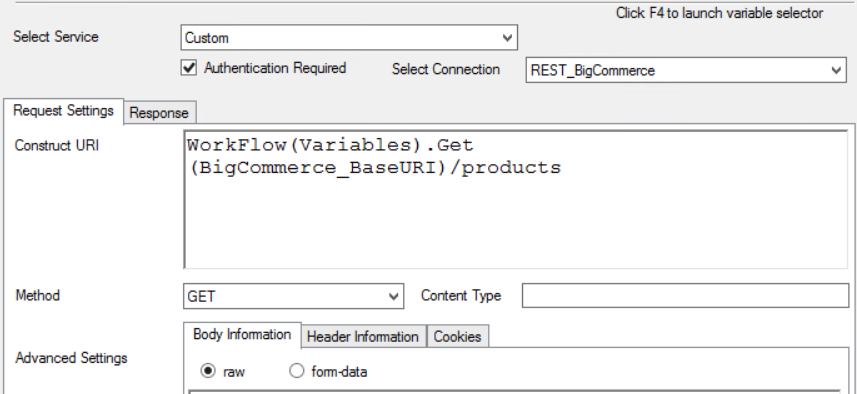This screenshot has height=394, width=857.
Task: Click the Method label text
Action: (x=38, y=296)
